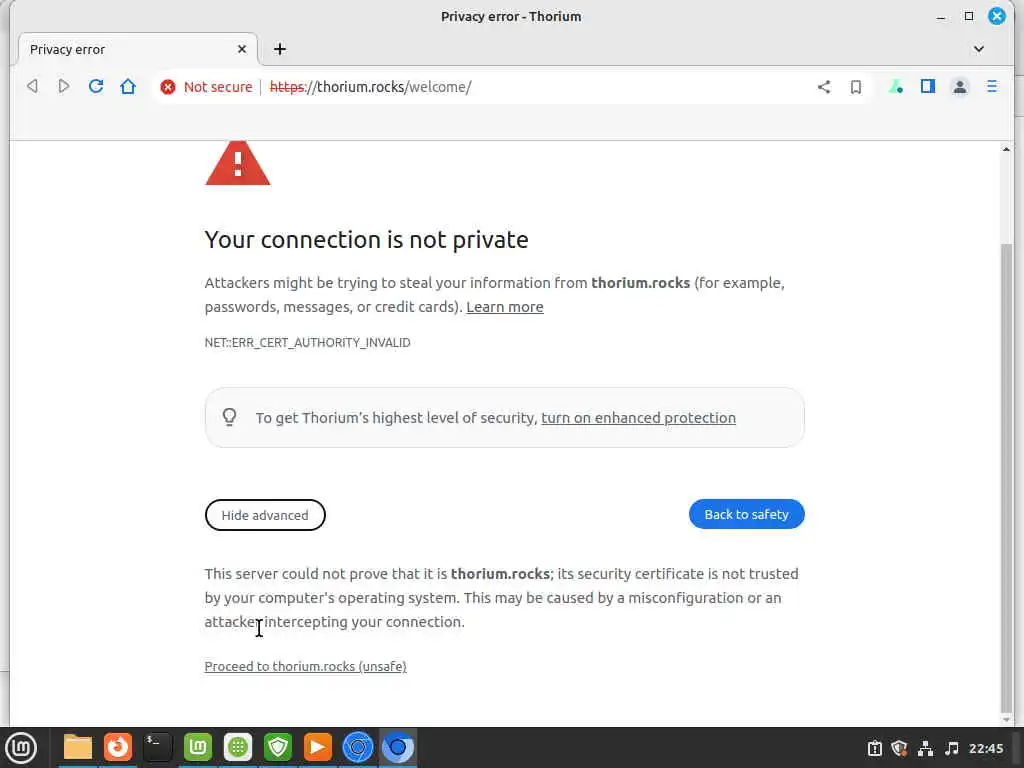1024x768 pixels.
Task: Click the Back to safety button
Action: pyautogui.click(x=746, y=514)
